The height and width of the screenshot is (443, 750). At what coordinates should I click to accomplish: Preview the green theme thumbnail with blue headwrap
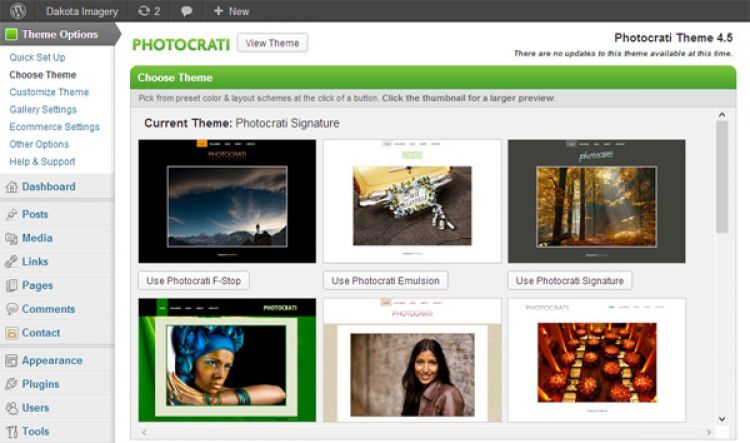tap(227, 360)
